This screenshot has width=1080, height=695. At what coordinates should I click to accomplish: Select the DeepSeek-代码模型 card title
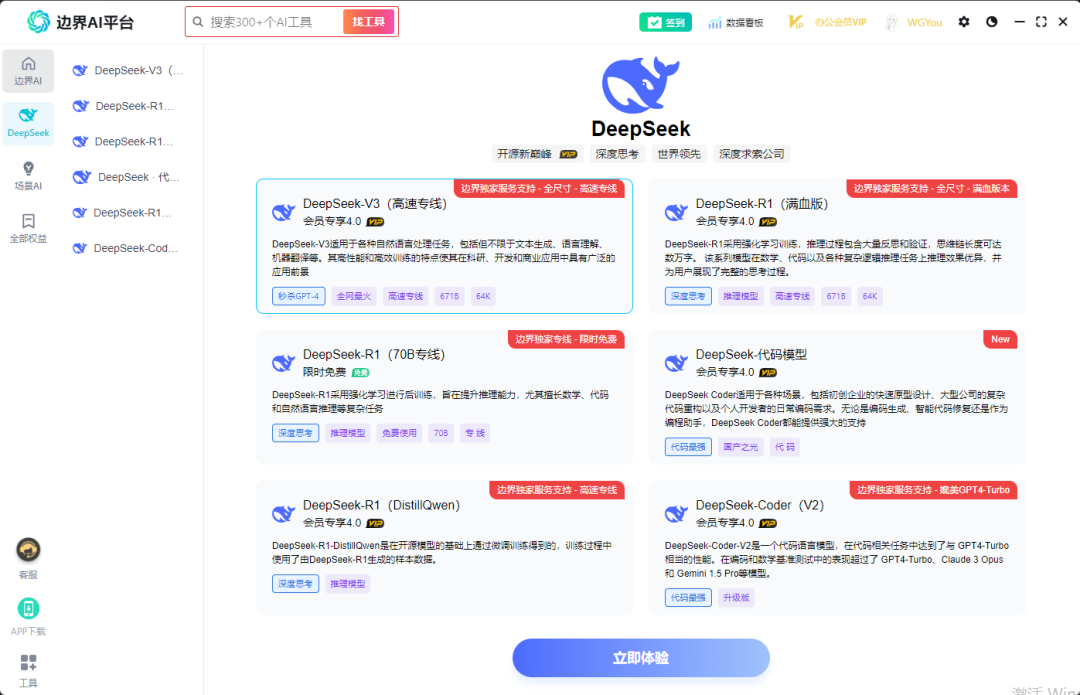pos(751,355)
